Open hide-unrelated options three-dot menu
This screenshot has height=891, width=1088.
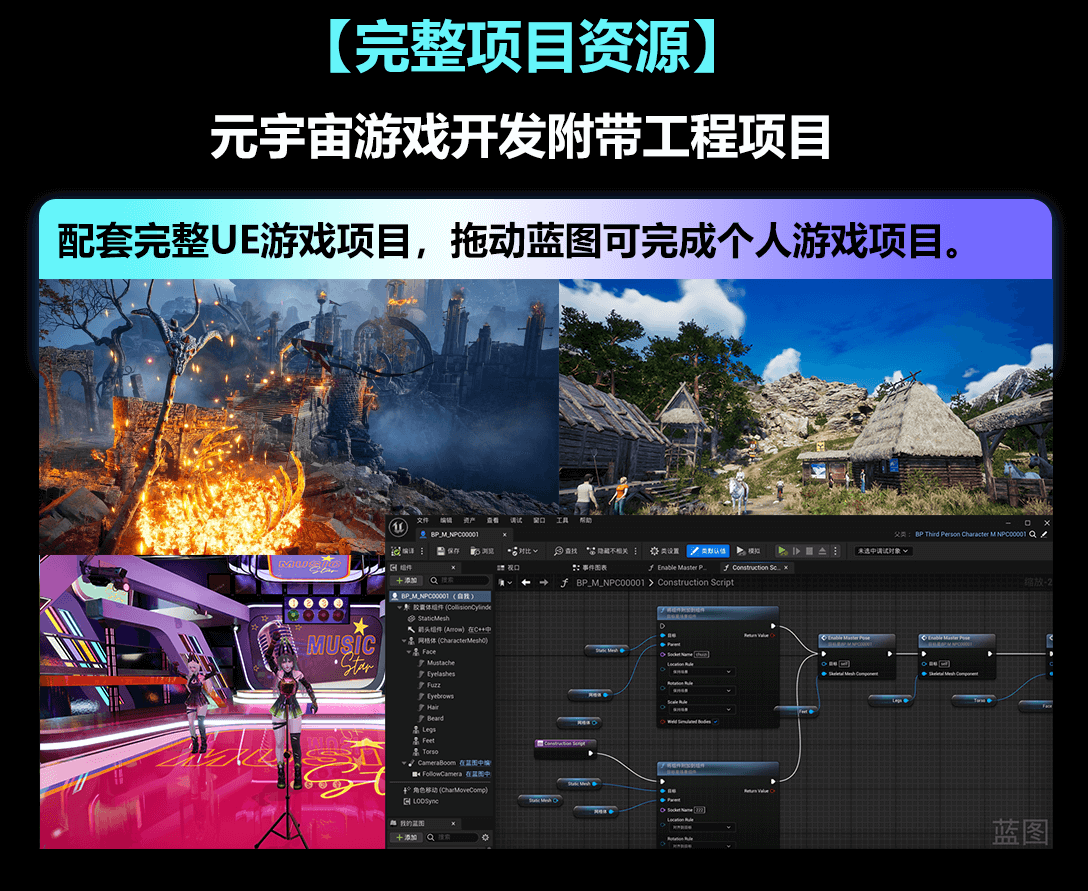(636, 551)
